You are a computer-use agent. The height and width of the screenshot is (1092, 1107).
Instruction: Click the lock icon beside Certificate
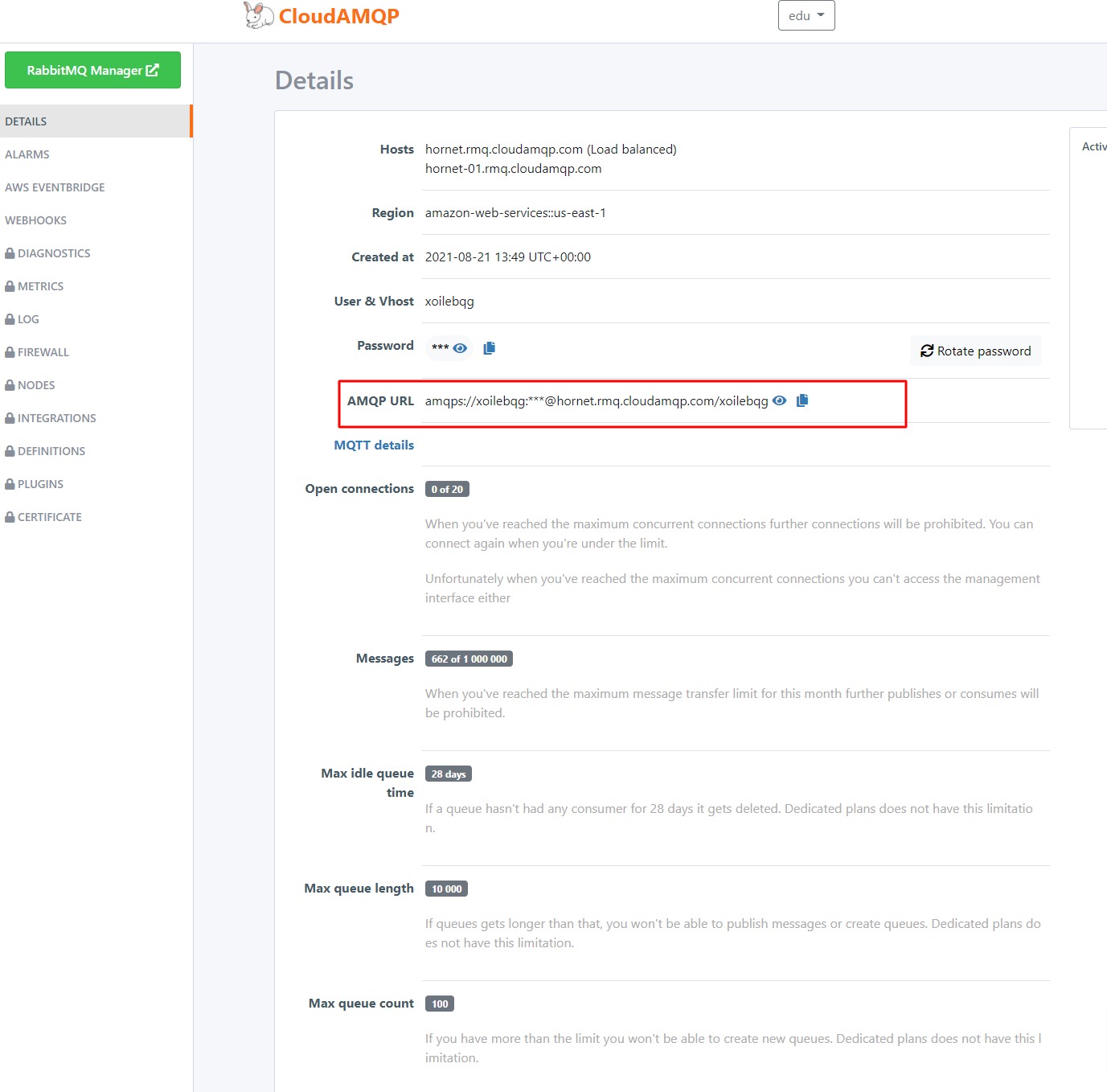coord(10,517)
